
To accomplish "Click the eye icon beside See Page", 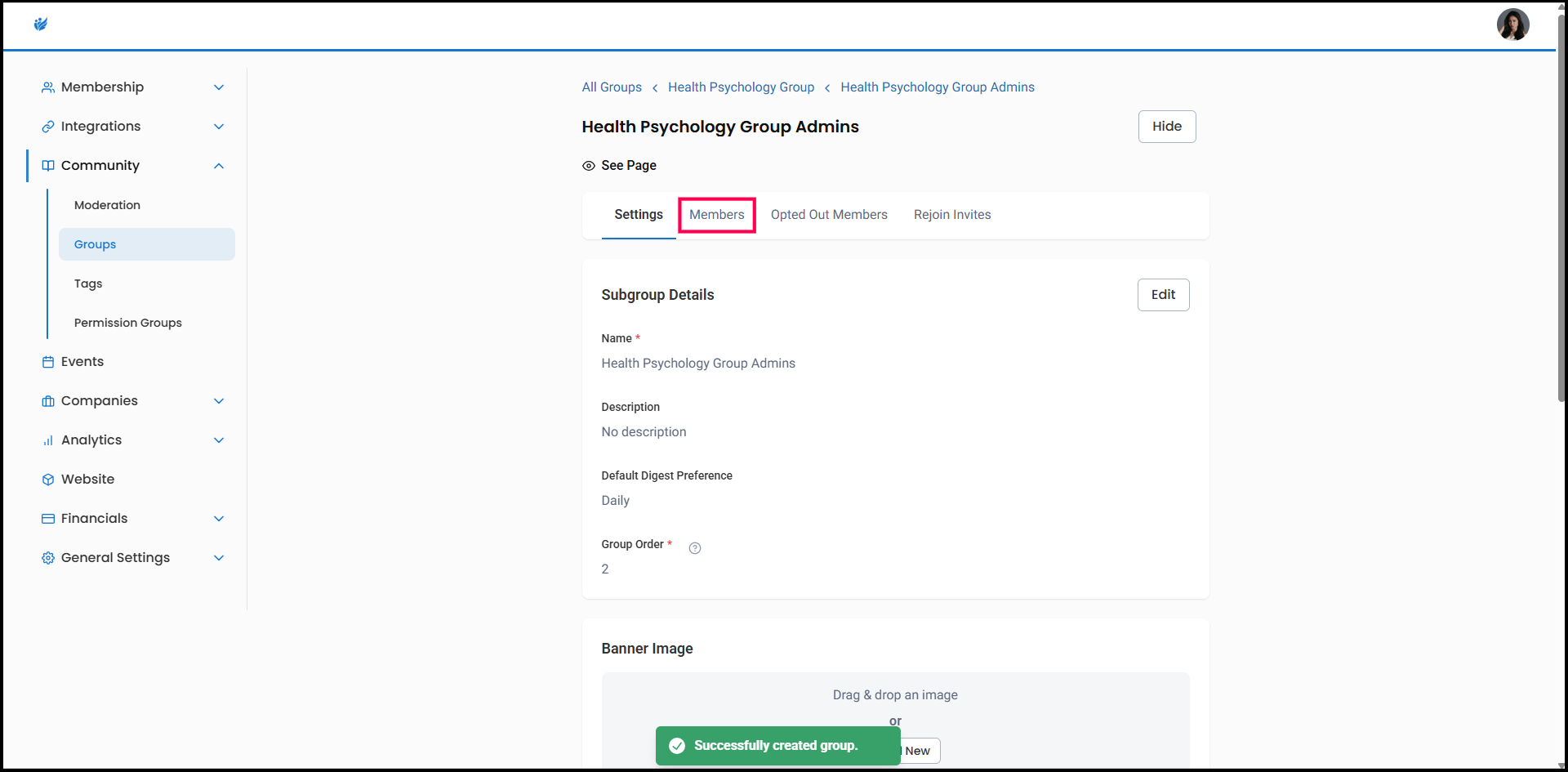I will click(588, 166).
